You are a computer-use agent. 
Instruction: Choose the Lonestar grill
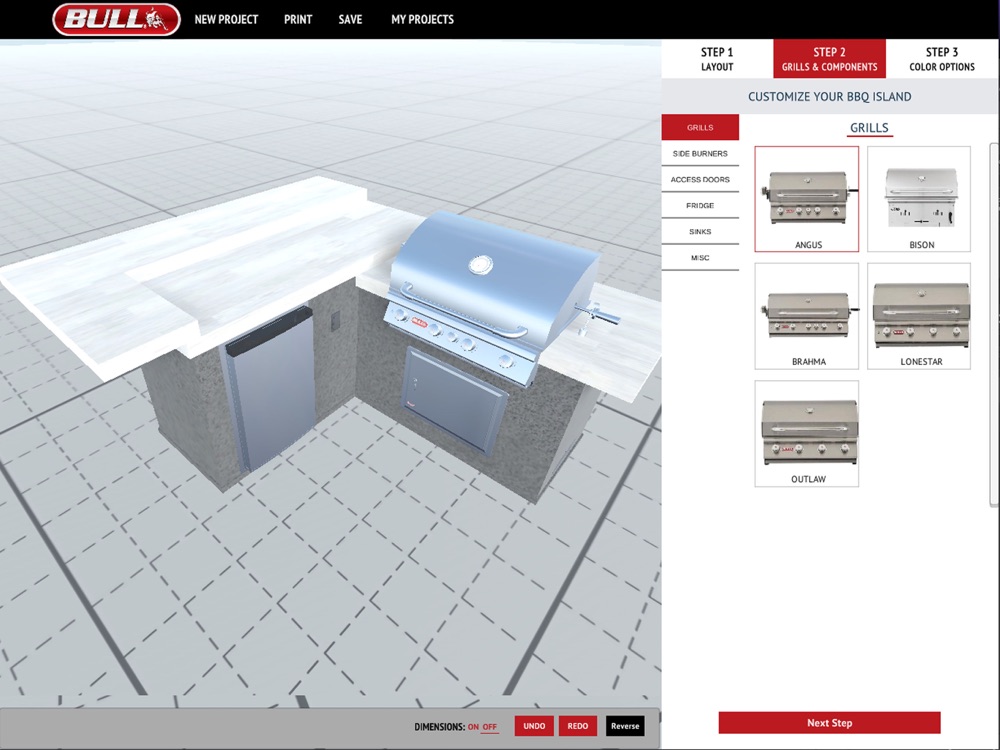(919, 316)
